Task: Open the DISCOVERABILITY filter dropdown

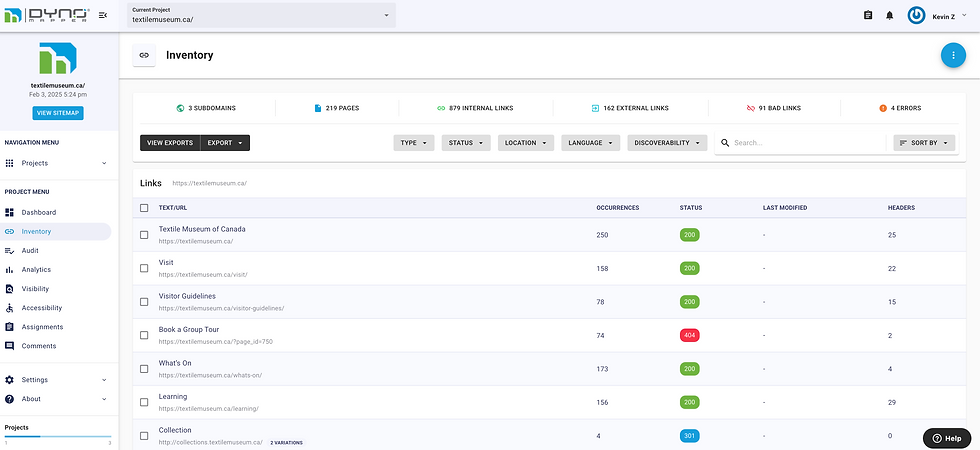Action: tap(668, 142)
